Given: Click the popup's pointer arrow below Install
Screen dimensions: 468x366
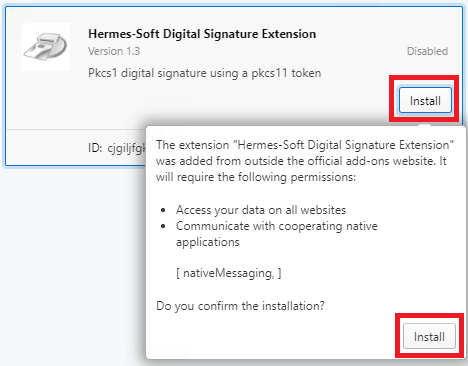Looking at the screenshot, I should coord(424,125).
